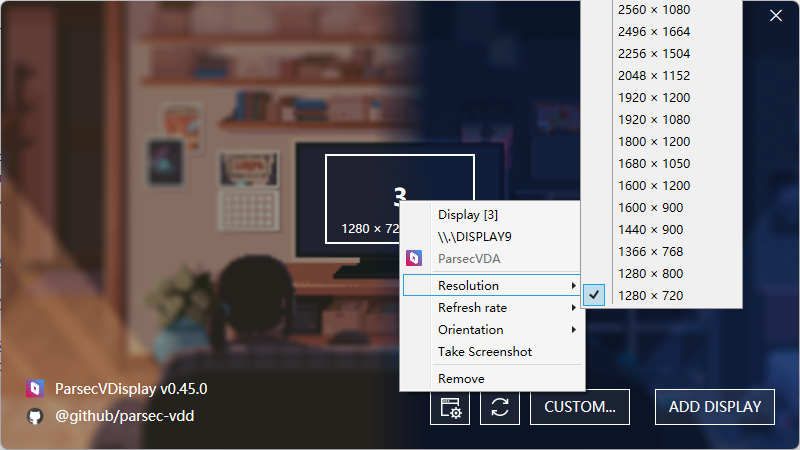Viewport: 800px width, 450px height.
Task: Open the display settings window icon button
Action: pos(449,407)
